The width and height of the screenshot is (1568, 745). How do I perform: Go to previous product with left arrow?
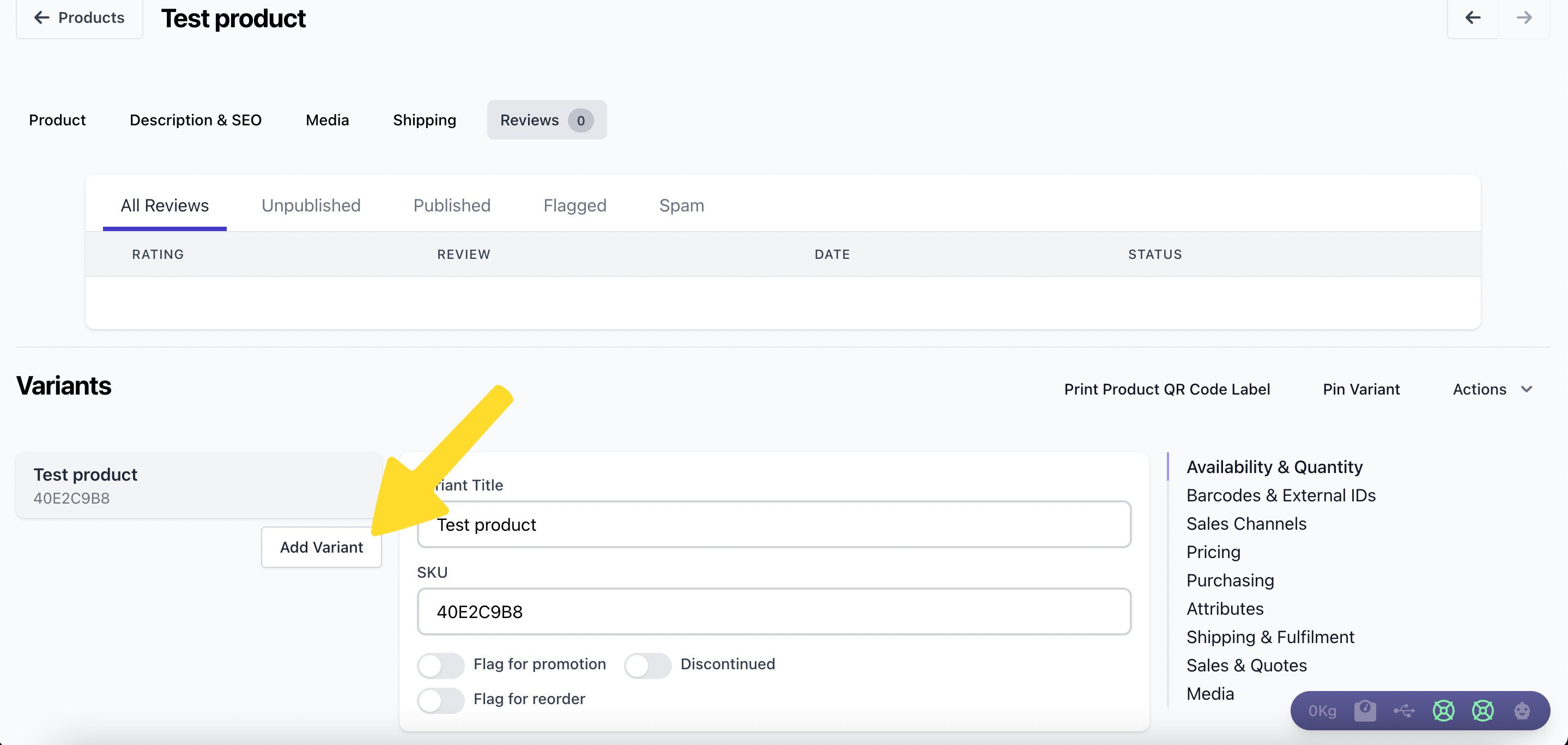pyautogui.click(x=1473, y=17)
